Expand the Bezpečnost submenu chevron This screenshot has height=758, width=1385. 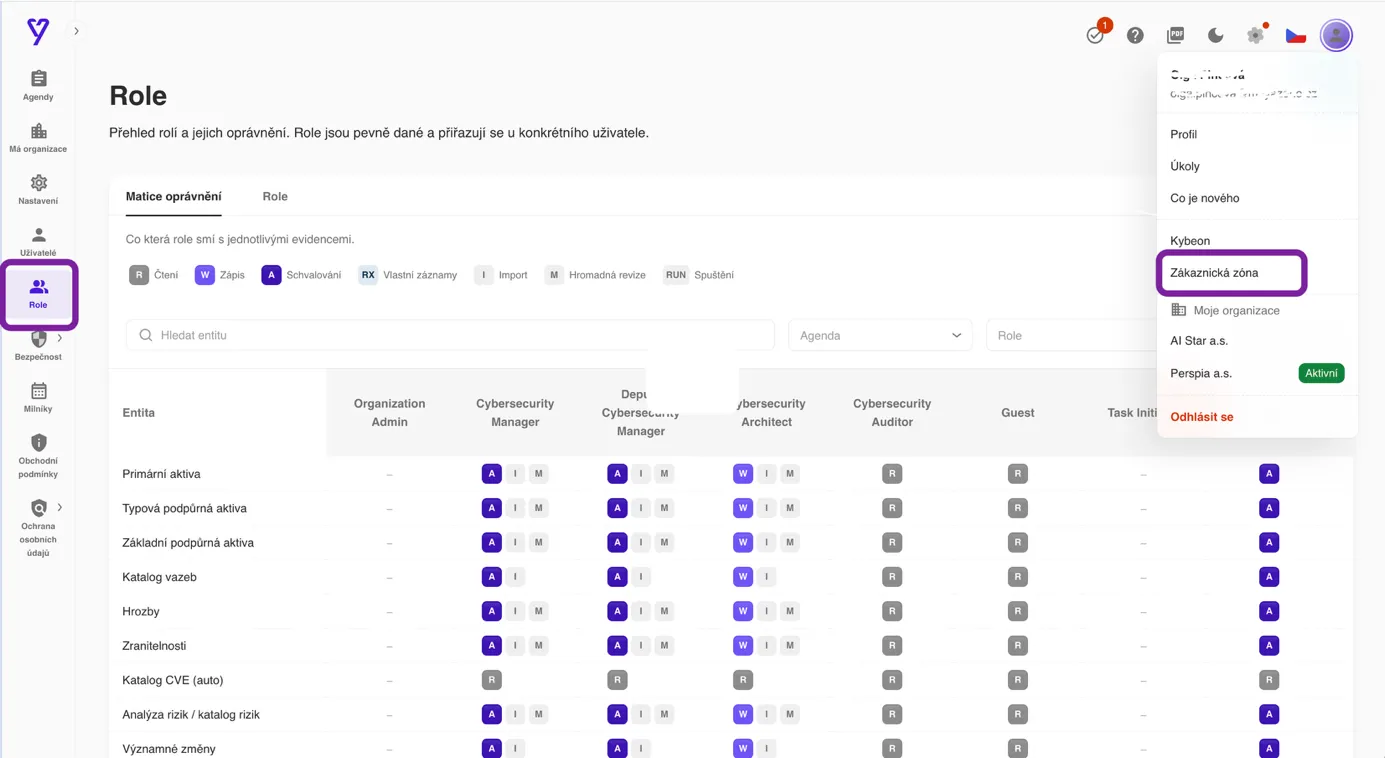[60, 338]
